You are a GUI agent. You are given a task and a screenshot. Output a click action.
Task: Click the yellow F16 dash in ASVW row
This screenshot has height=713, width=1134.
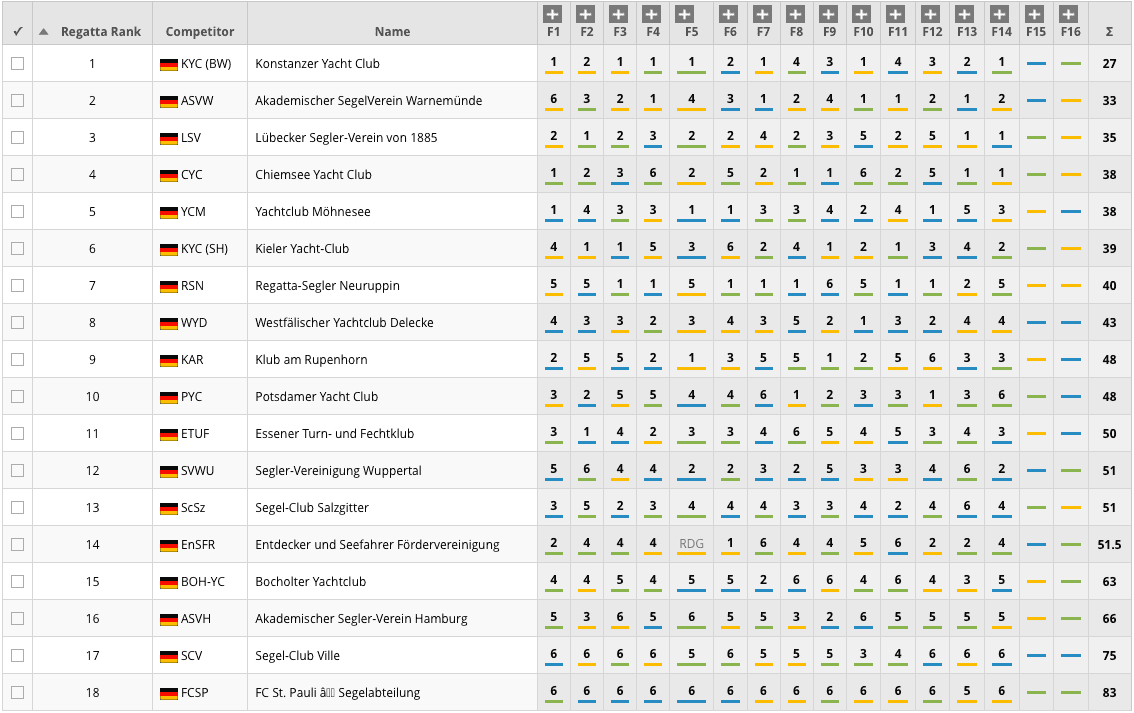(1070, 101)
